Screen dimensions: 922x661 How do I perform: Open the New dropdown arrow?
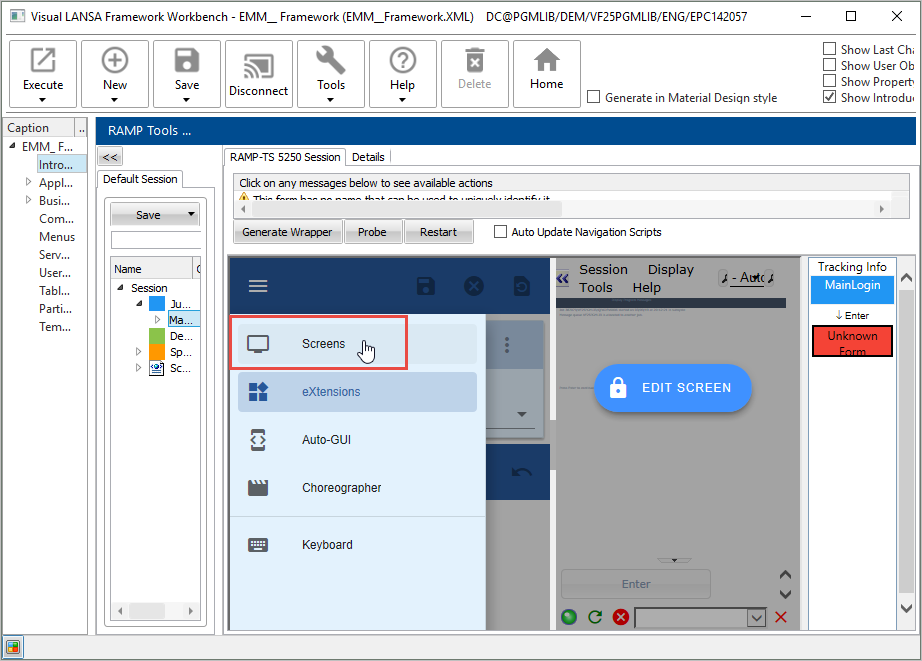point(114,100)
